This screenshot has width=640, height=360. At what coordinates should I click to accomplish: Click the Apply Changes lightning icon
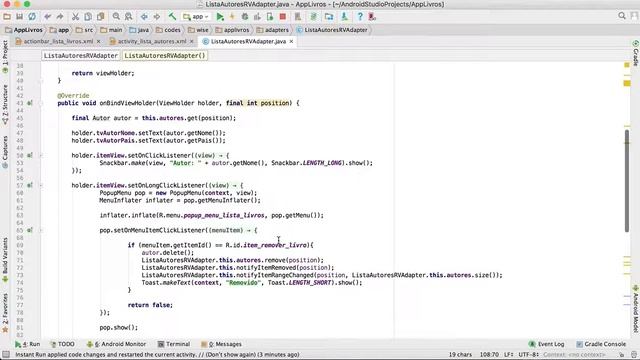(x=232, y=17)
